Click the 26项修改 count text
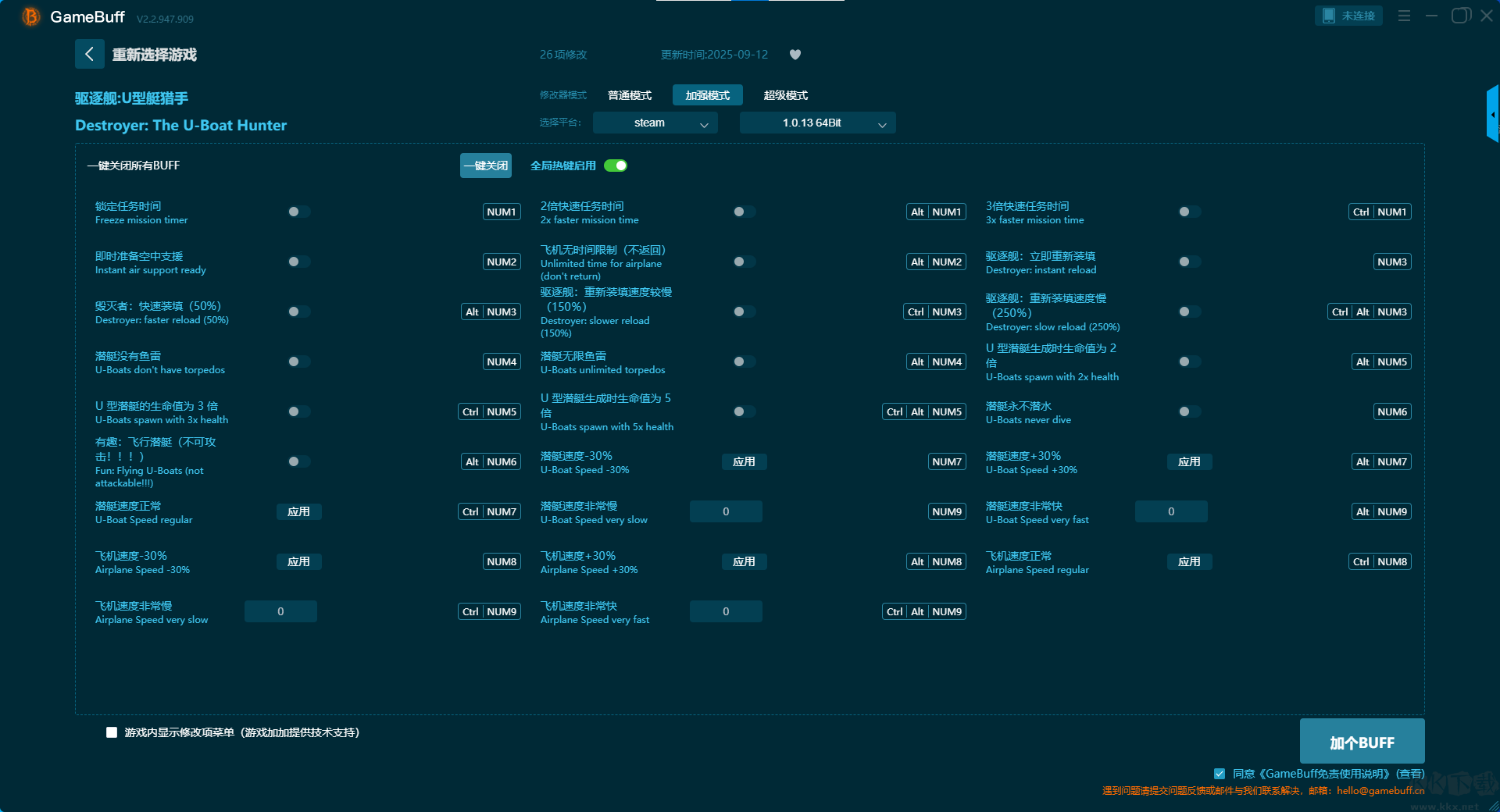The height and width of the screenshot is (812, 1500). [563, 55]
